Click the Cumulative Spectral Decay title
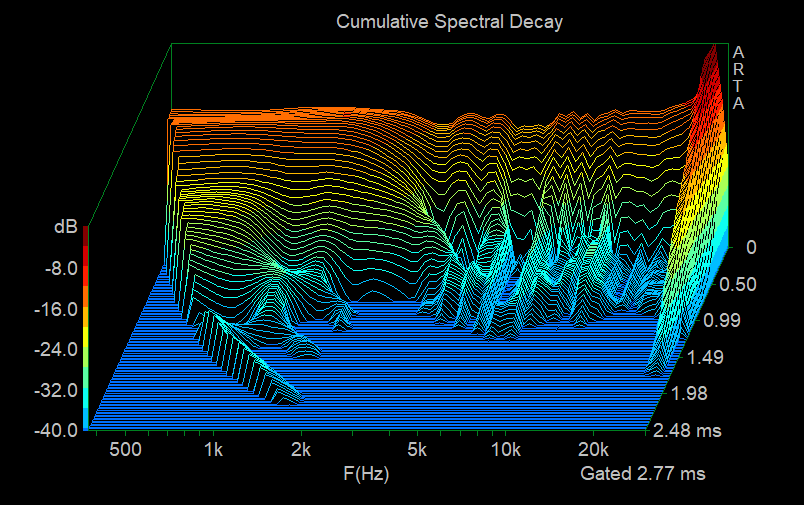This screenshot has width=804, height=505. [x=449, y=21]
